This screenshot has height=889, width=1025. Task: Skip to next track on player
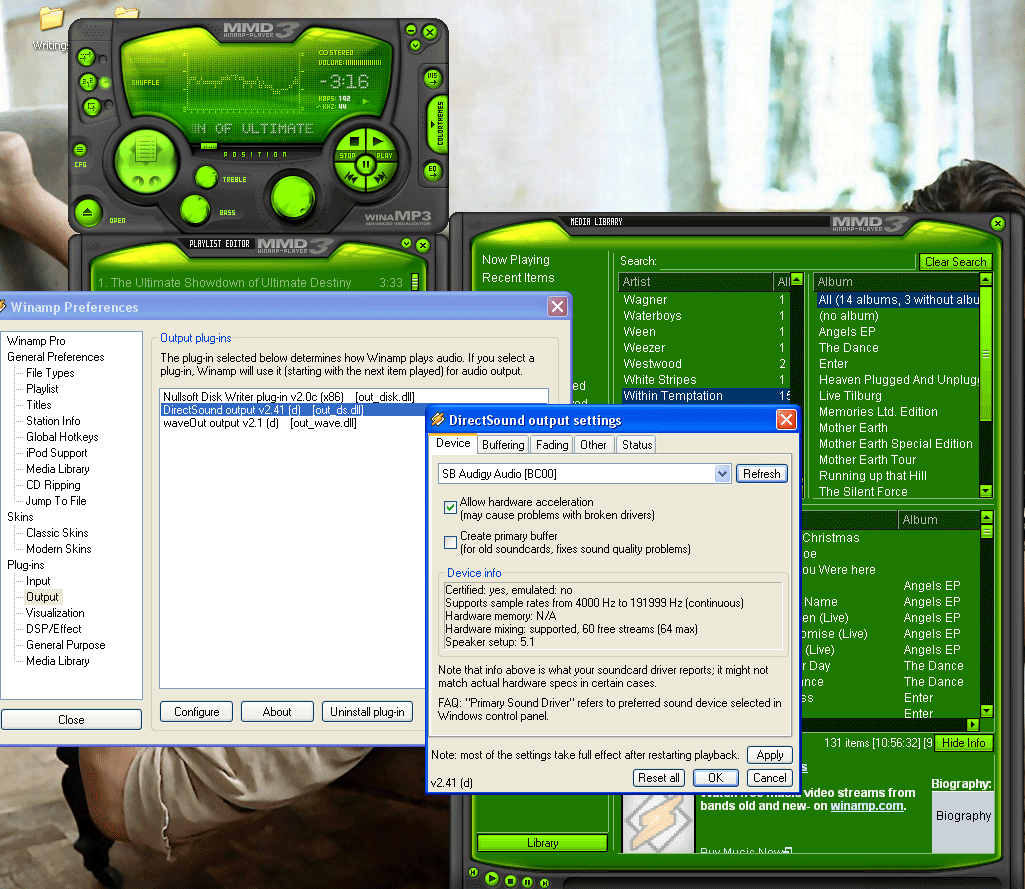(x=381, y=178)
